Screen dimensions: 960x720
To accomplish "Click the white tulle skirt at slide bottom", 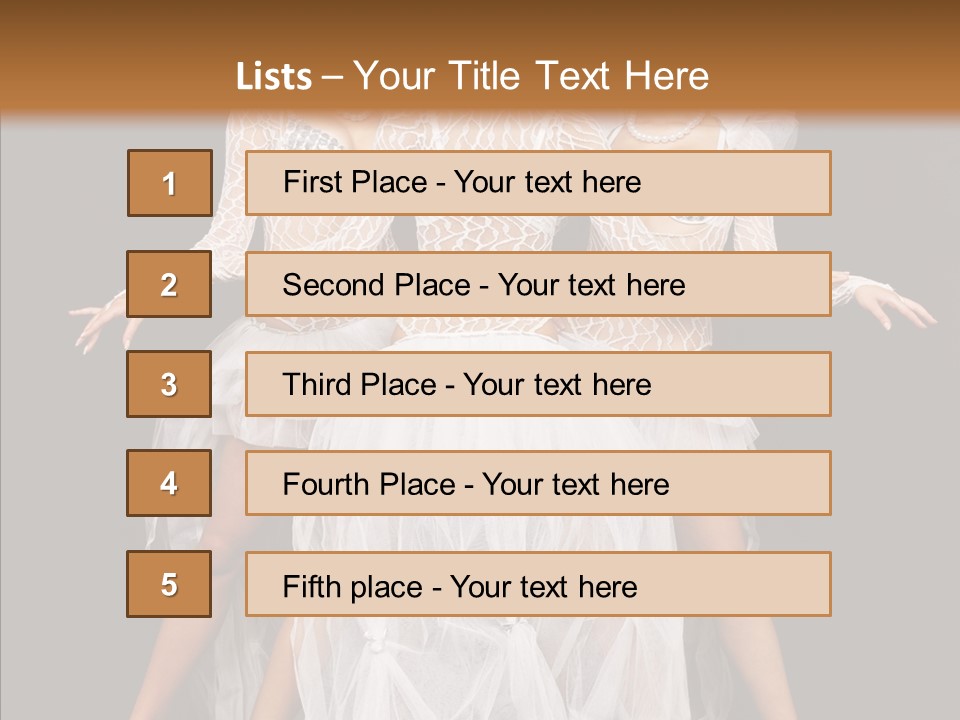I will 480,670.
